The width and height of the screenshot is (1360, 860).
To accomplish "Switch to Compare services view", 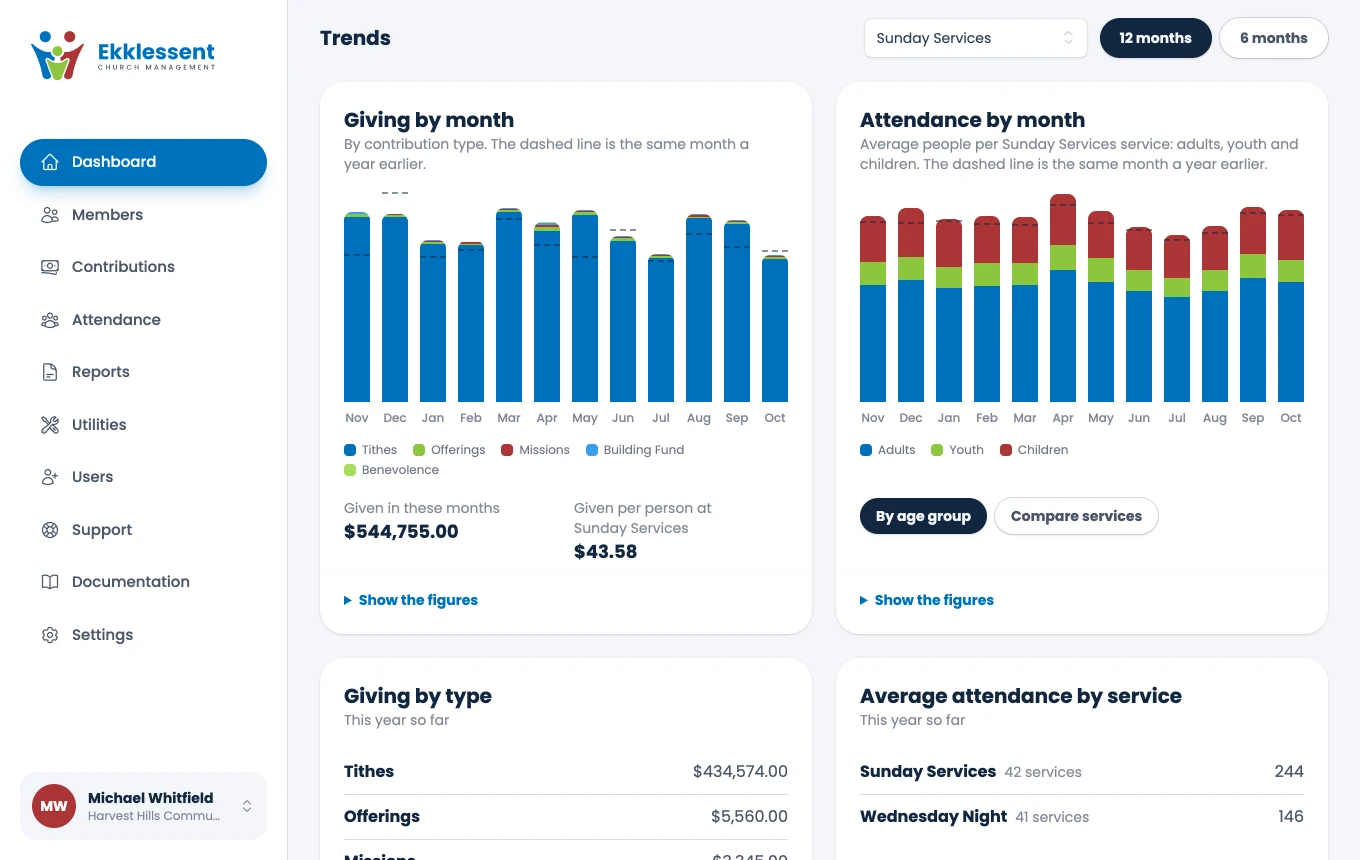I will tap(1076, 516).
